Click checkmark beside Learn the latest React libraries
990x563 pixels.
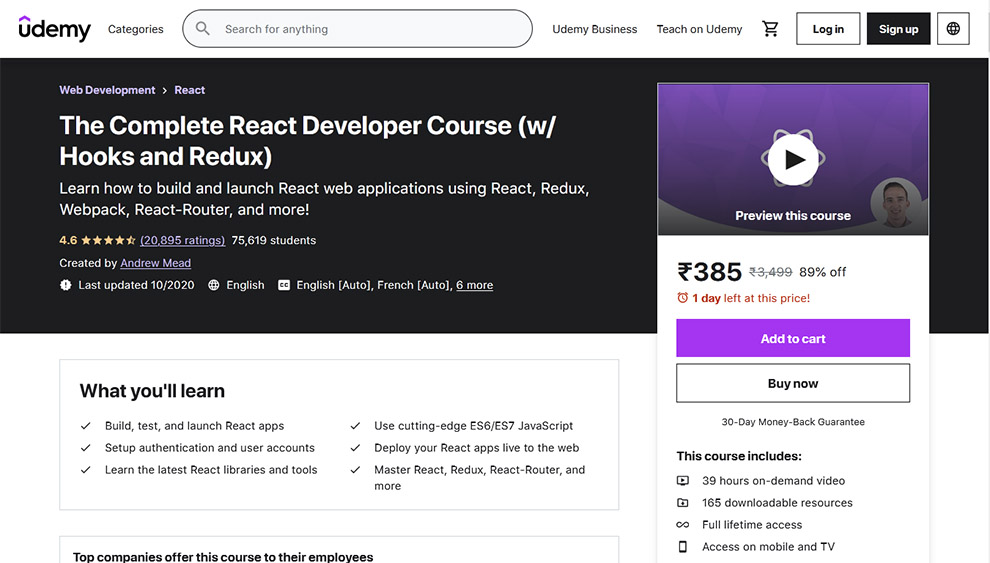(x=86, y=470)
